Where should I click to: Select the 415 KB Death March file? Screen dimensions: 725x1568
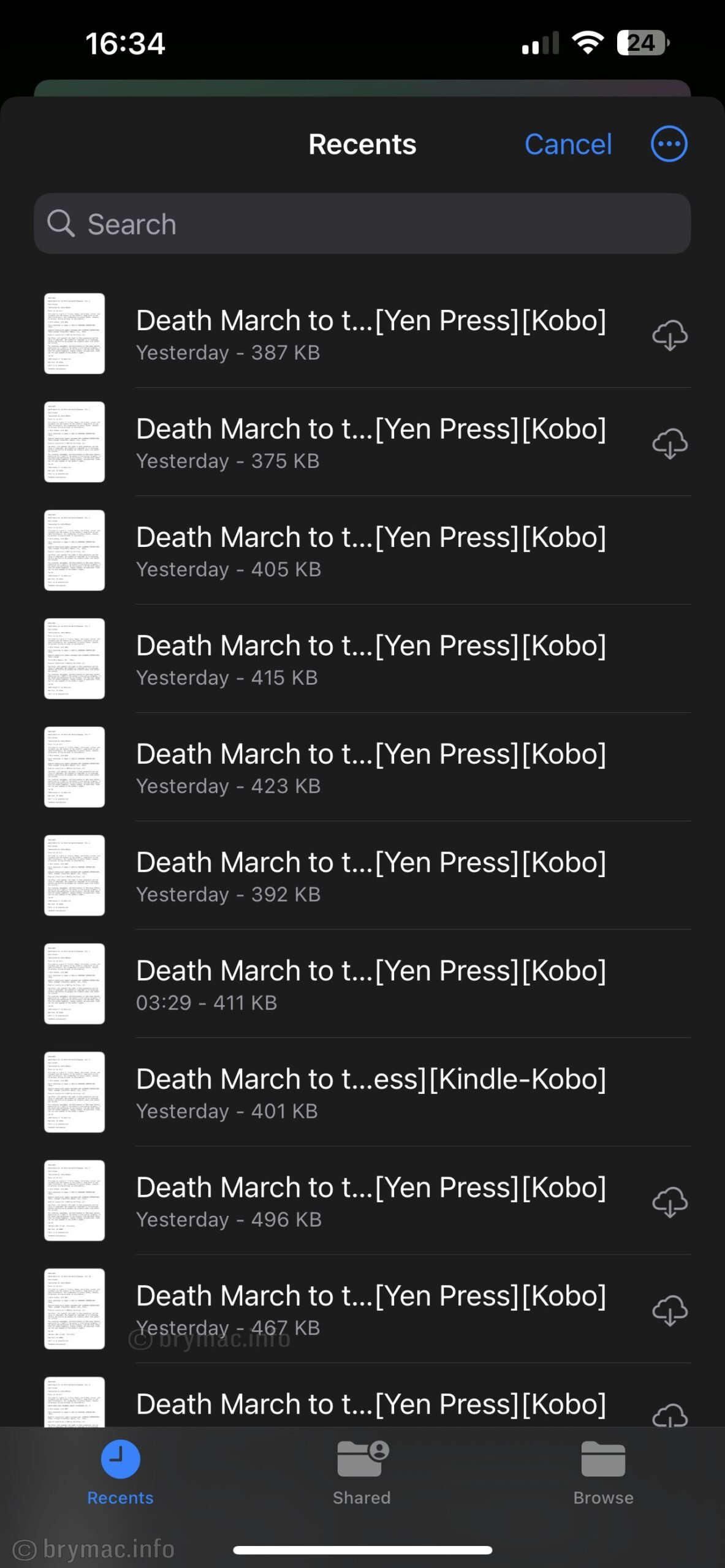click(x=371, y=658)
